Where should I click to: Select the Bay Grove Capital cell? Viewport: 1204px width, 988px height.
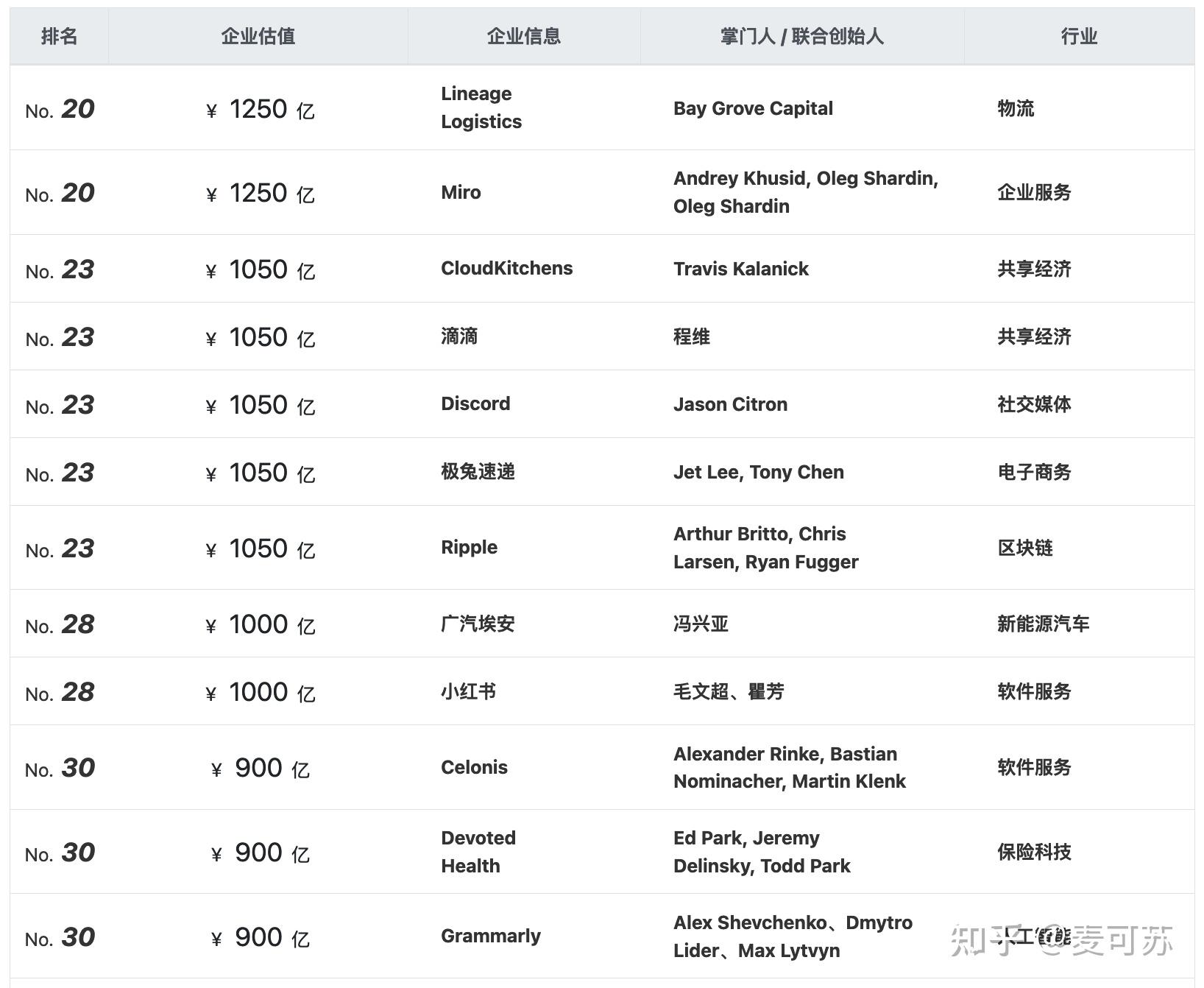tap(753, 108)
